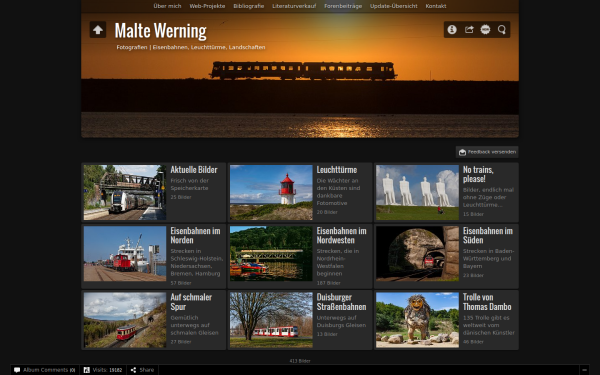
Task: Click the 413 Bilder total count text
Action: (300, 361)
